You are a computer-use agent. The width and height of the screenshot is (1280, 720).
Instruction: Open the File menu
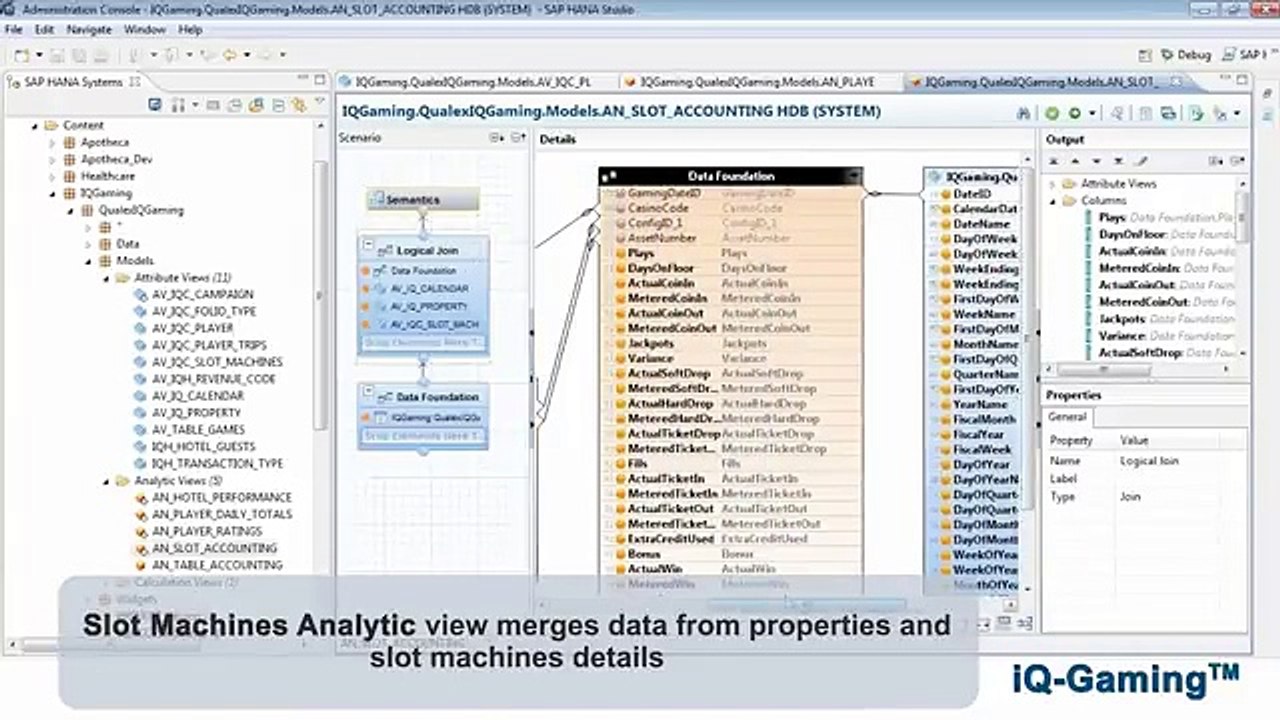(13, 30)
